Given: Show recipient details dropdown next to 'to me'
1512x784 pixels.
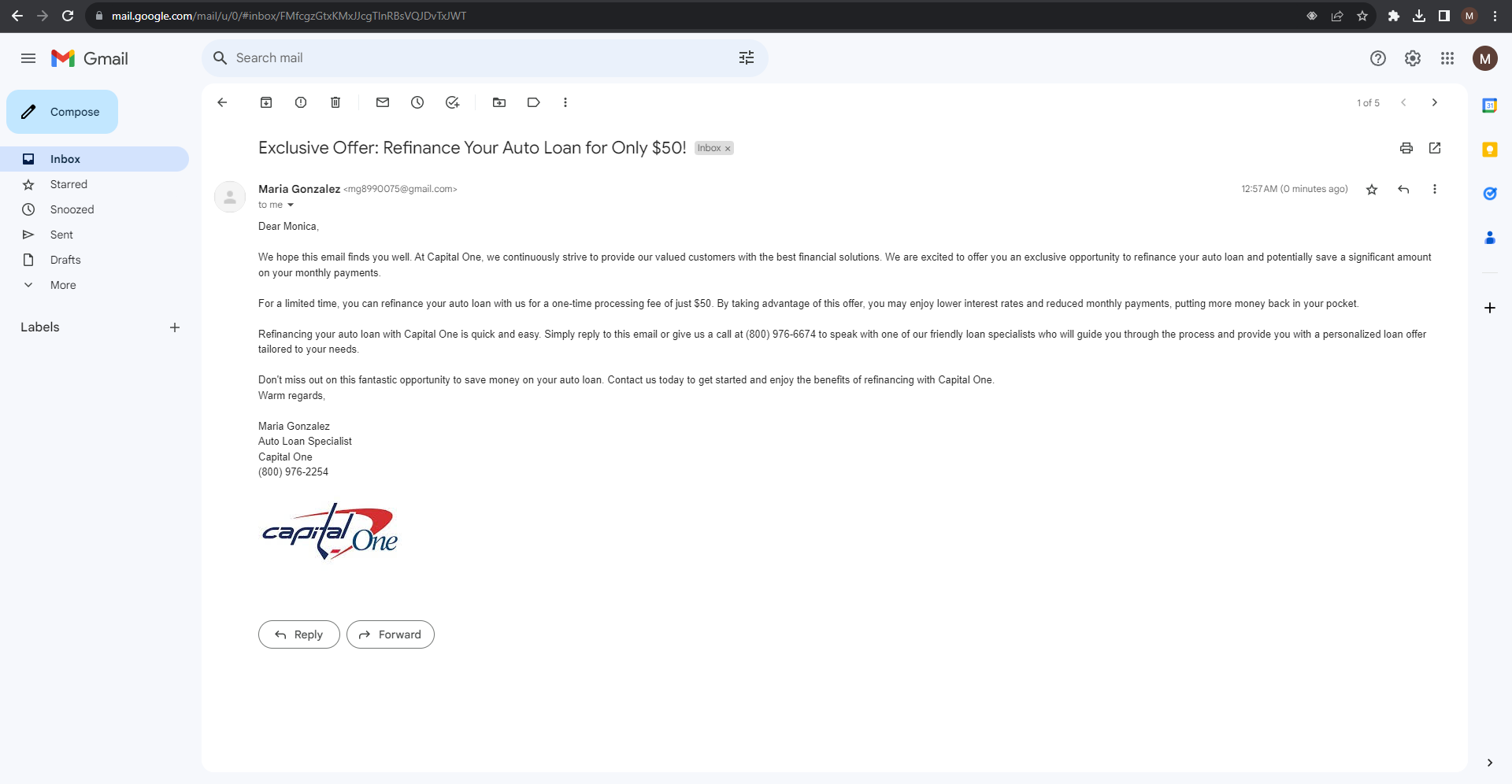Looking at the screenshot, I should point(291,205).
